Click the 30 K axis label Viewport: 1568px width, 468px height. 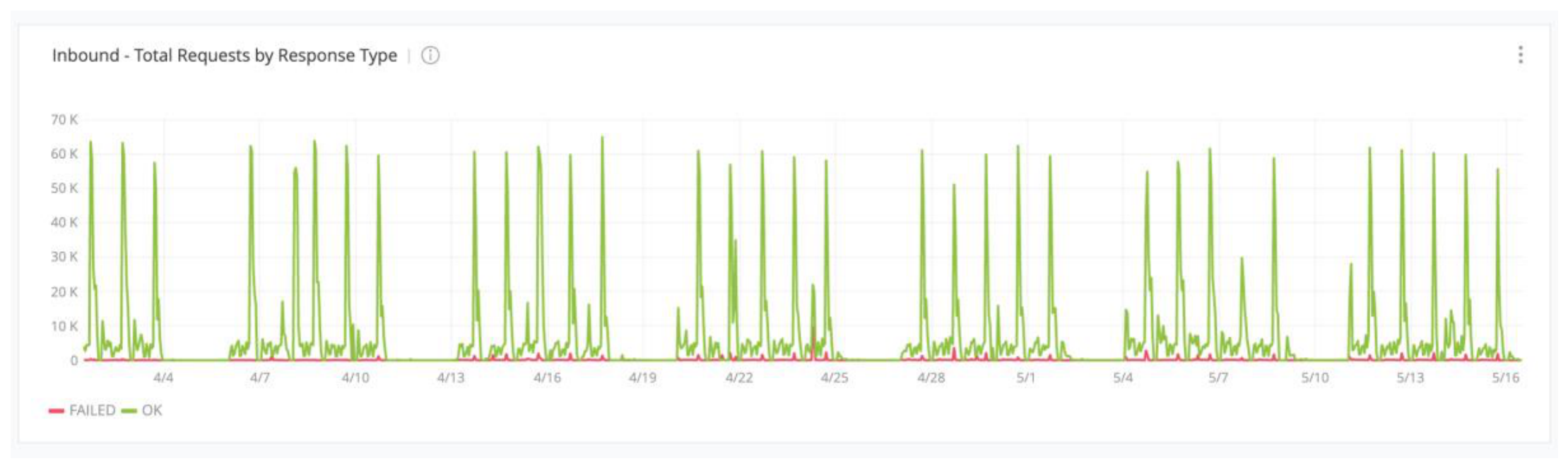point(64,257)
